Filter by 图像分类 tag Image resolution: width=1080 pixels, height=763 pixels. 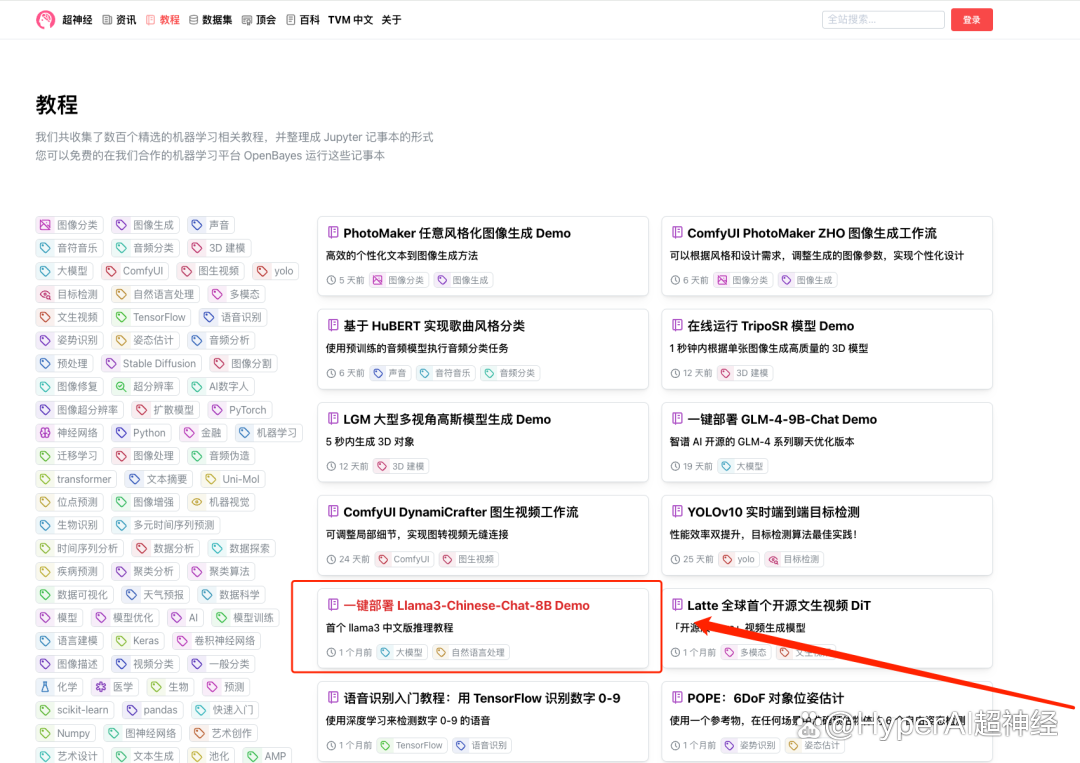tap(69, 224)
